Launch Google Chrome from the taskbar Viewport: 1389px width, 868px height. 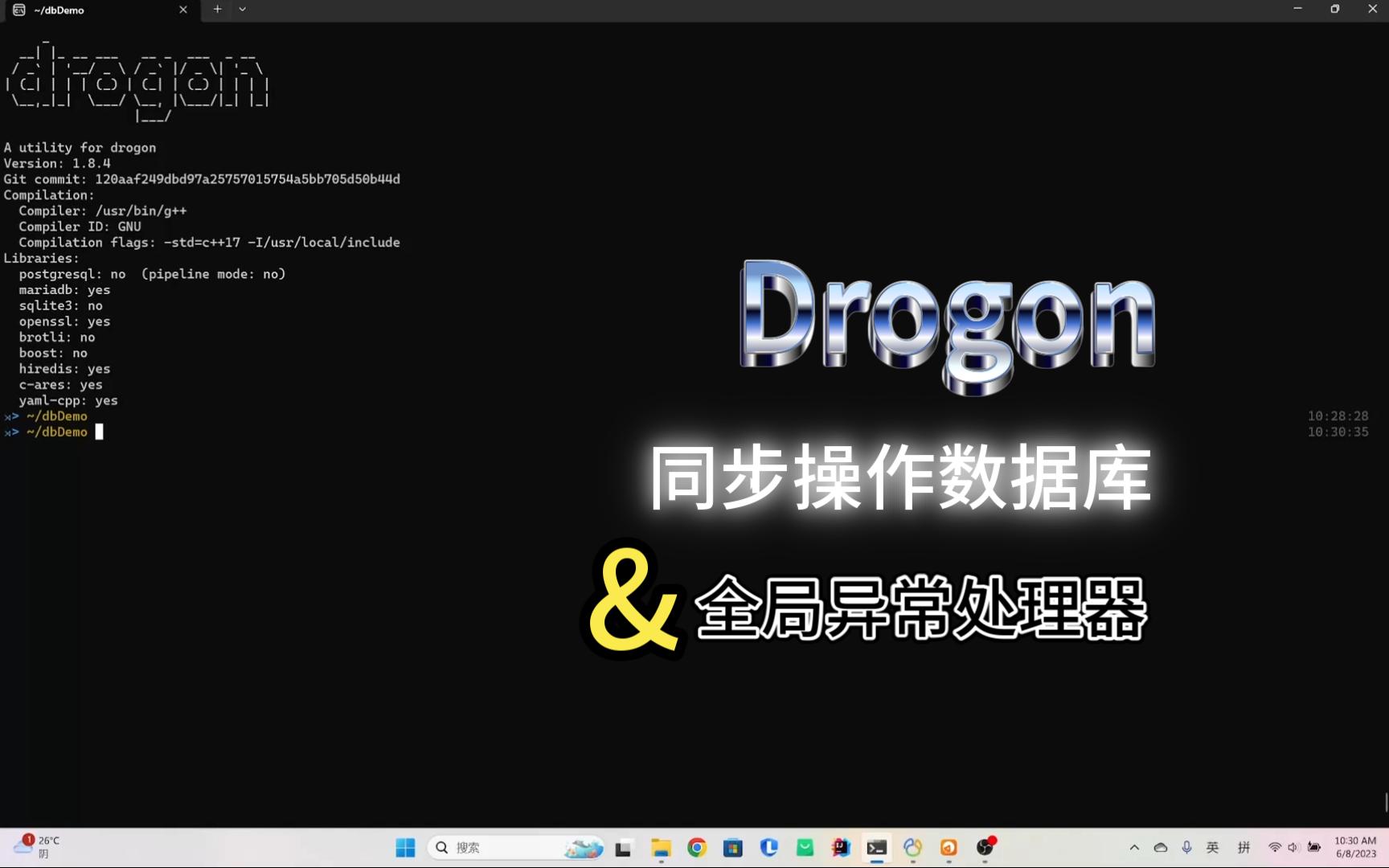tap(697, 847)
